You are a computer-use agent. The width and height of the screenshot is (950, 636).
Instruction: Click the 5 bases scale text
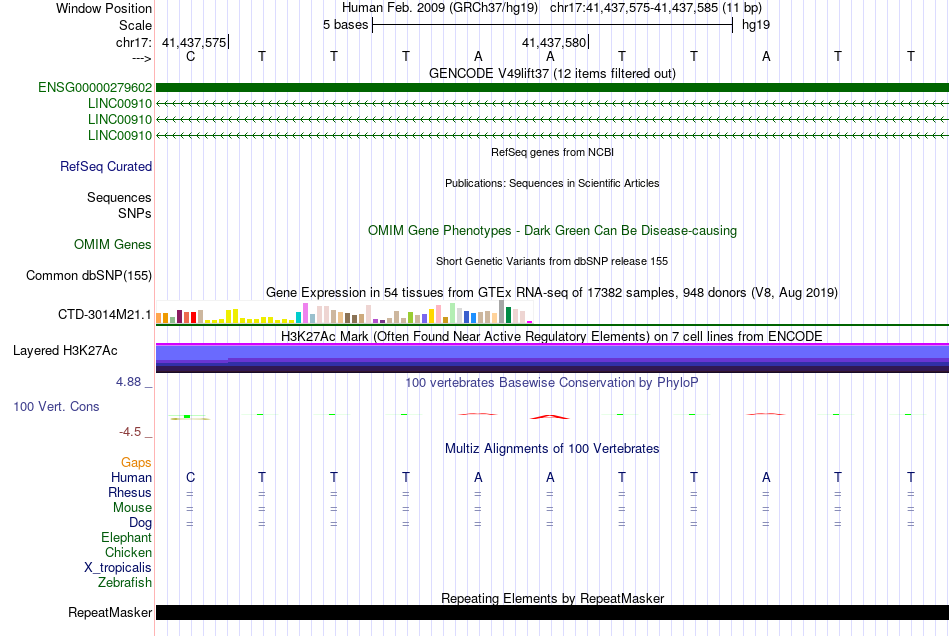[x=345, y=25]
